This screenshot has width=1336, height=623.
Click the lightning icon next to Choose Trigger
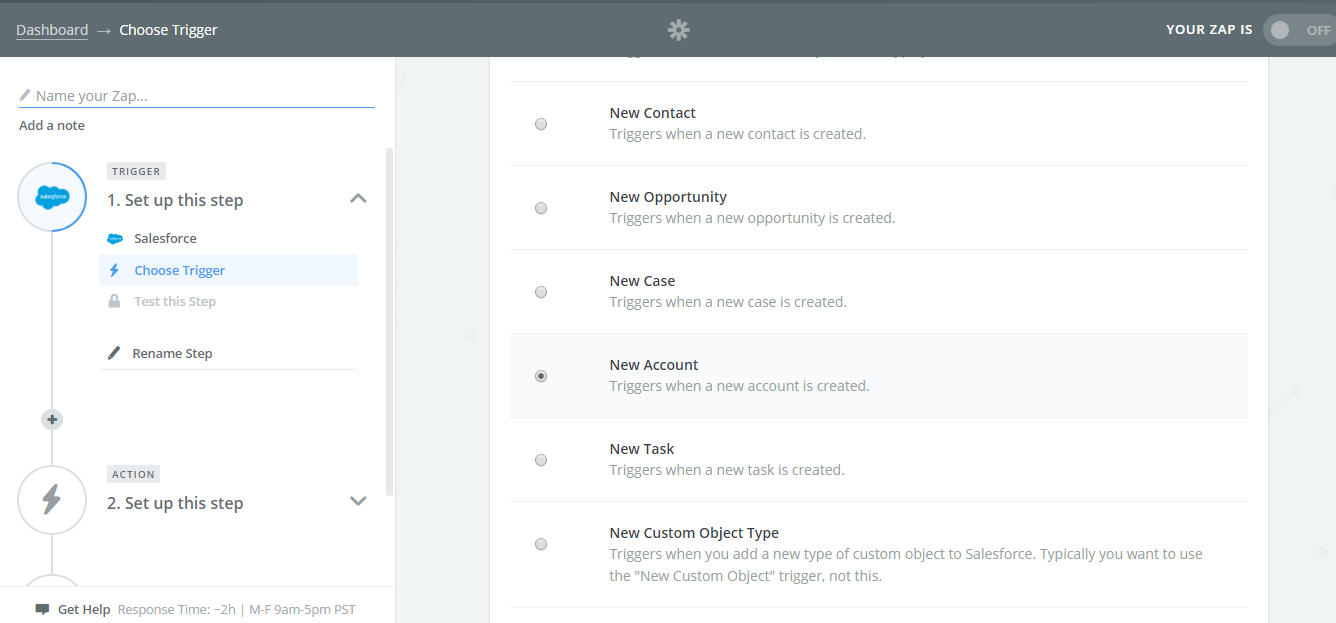[114, 270]
